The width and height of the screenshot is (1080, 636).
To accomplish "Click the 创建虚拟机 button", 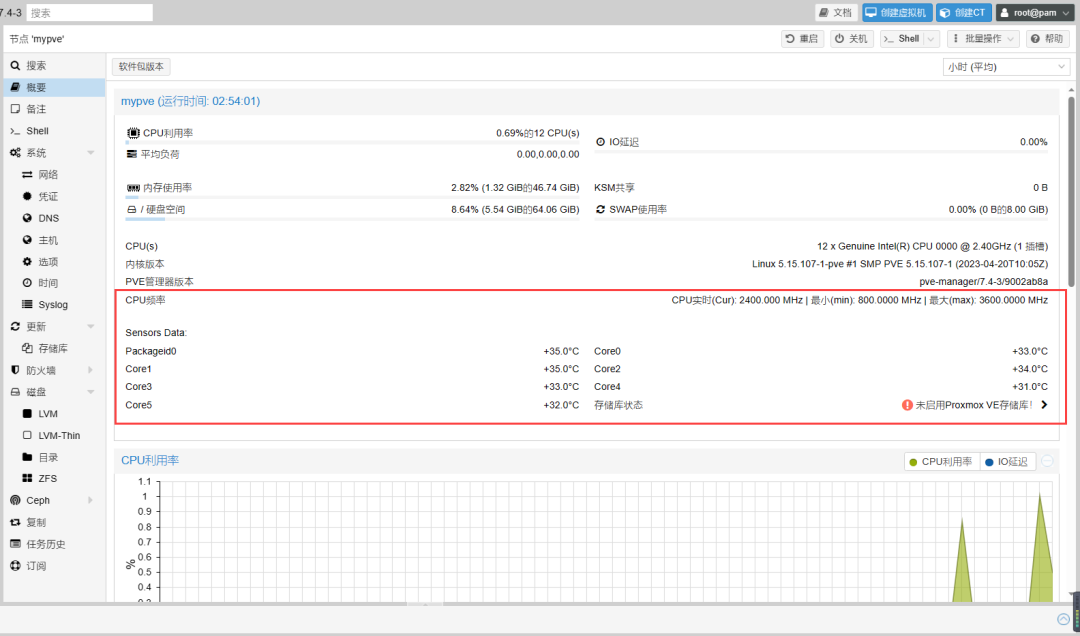I will pyautogui.click(x=898, y=13).
